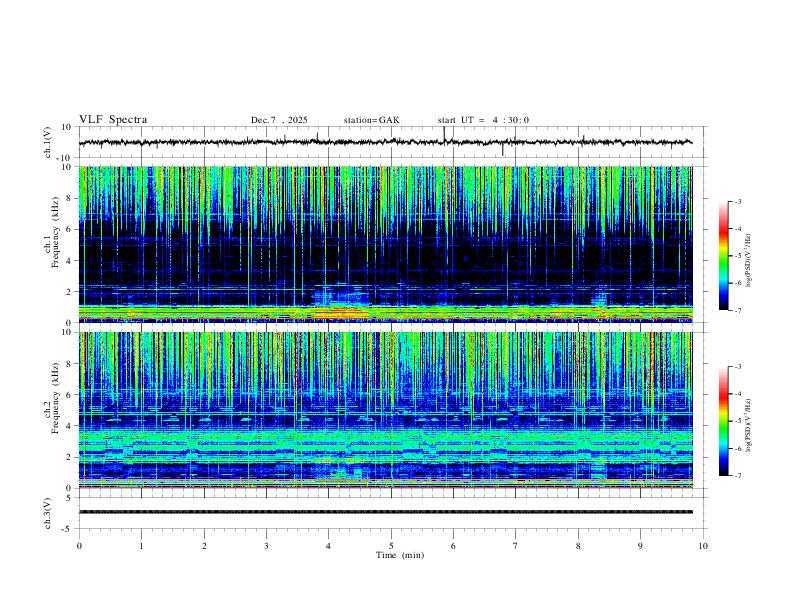Click the "0" tick on the Time axis
This screenshot has height=612, width=792.
[79, 546]
